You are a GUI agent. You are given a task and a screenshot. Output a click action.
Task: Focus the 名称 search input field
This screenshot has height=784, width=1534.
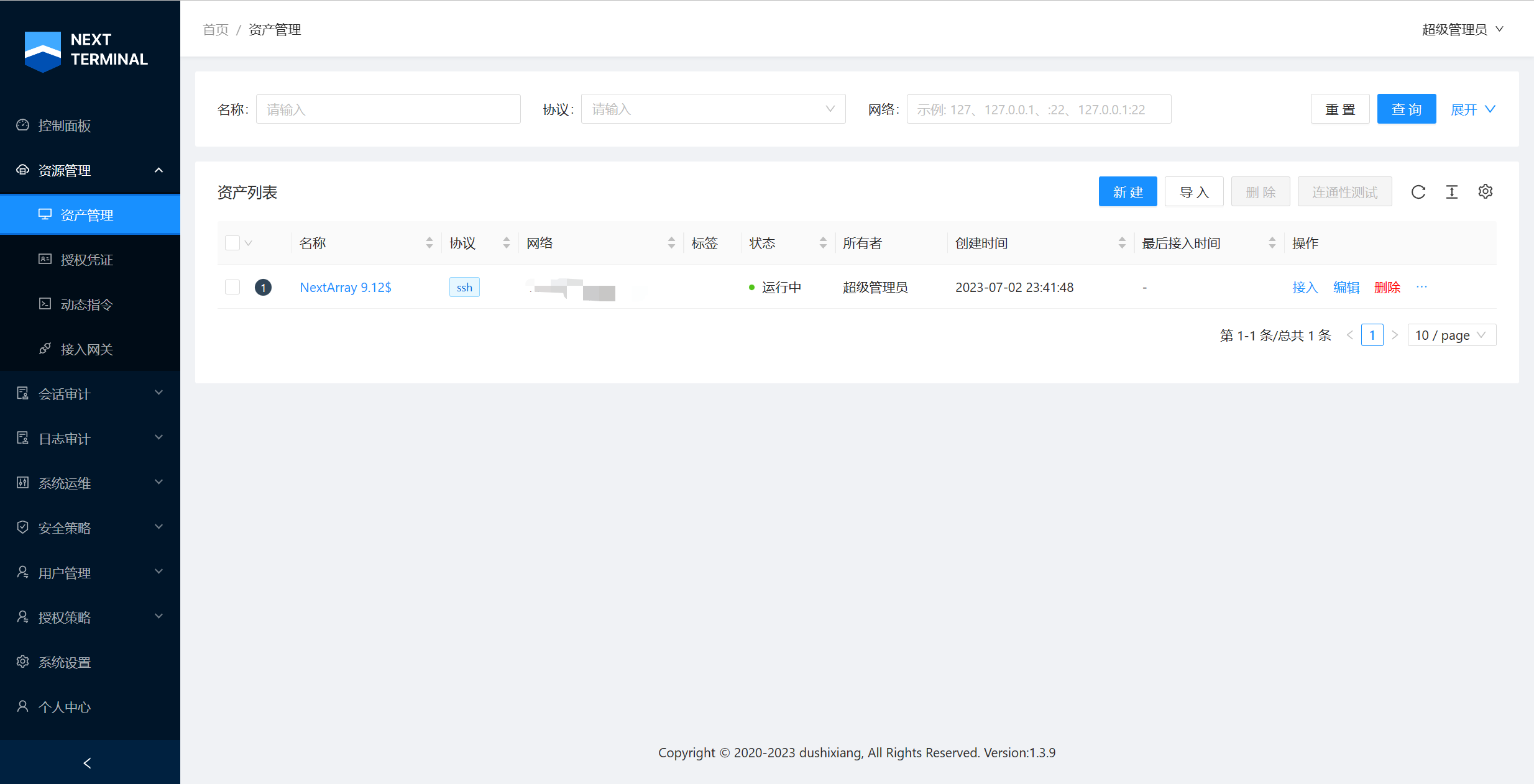tap(388, 109)
